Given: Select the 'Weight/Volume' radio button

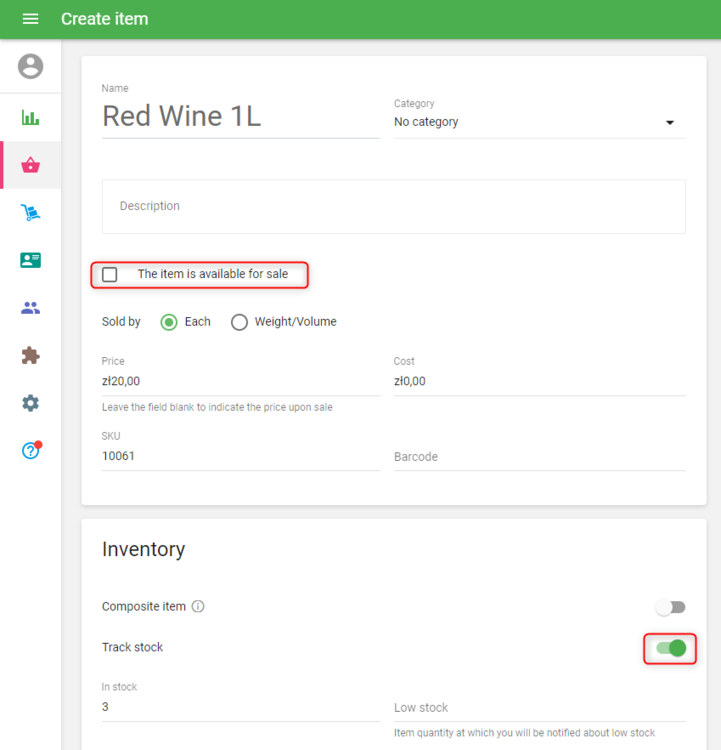Looking at the screenshot, I should (239, 322).
